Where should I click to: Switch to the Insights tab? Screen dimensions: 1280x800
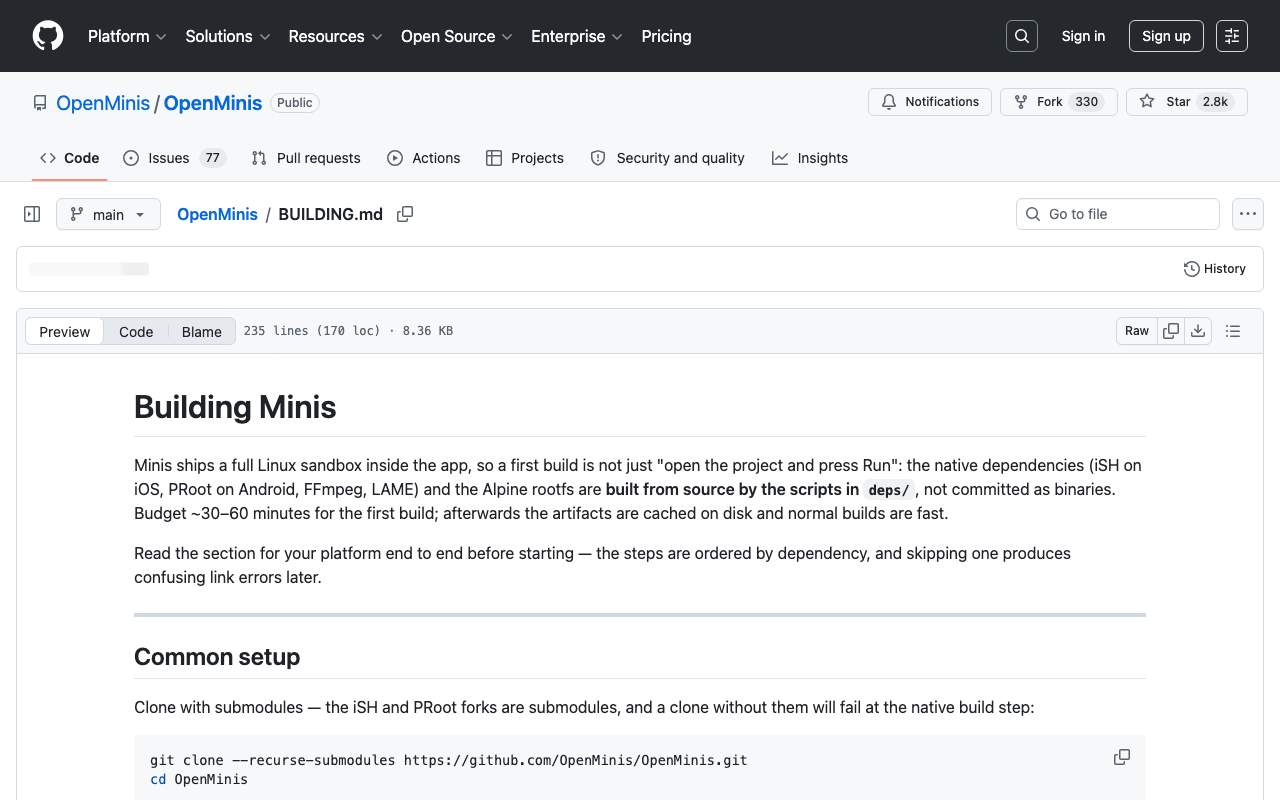pyautogui.click(x=810, y=158)
